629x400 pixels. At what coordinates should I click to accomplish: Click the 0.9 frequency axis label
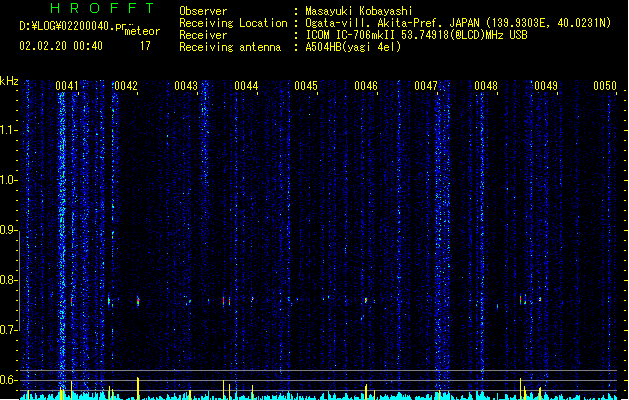click(8, 230)
